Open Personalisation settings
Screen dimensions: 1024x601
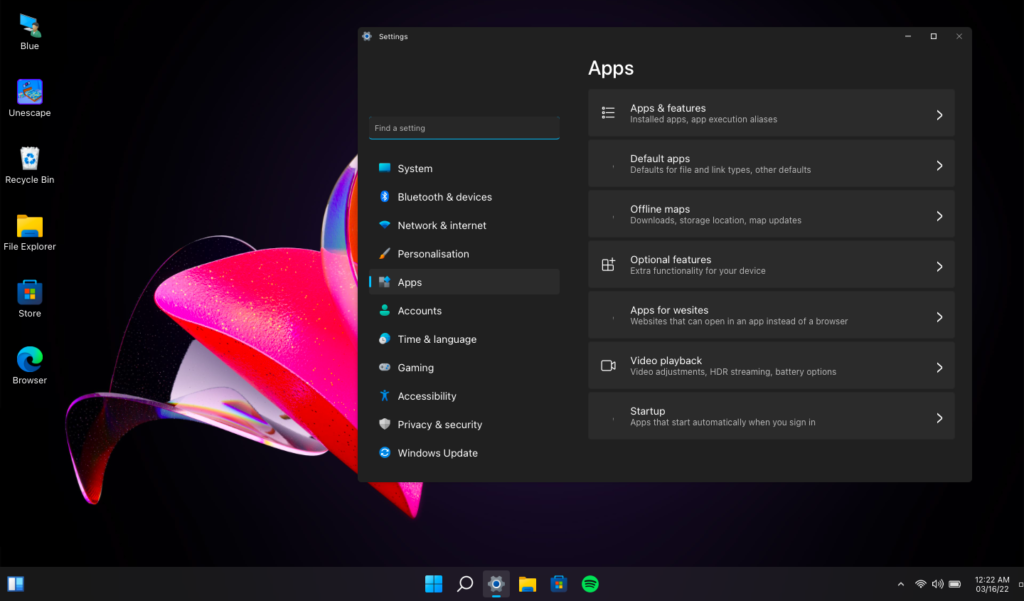click(x=464, y=253)
